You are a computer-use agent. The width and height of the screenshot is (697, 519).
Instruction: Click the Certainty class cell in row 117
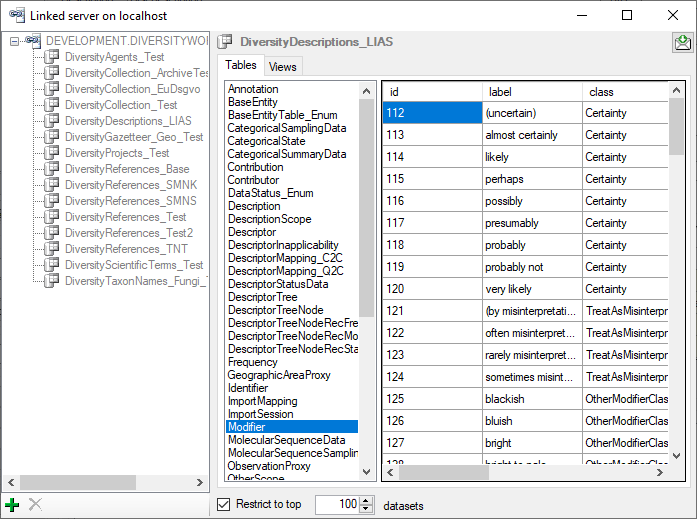click(625, 223)
